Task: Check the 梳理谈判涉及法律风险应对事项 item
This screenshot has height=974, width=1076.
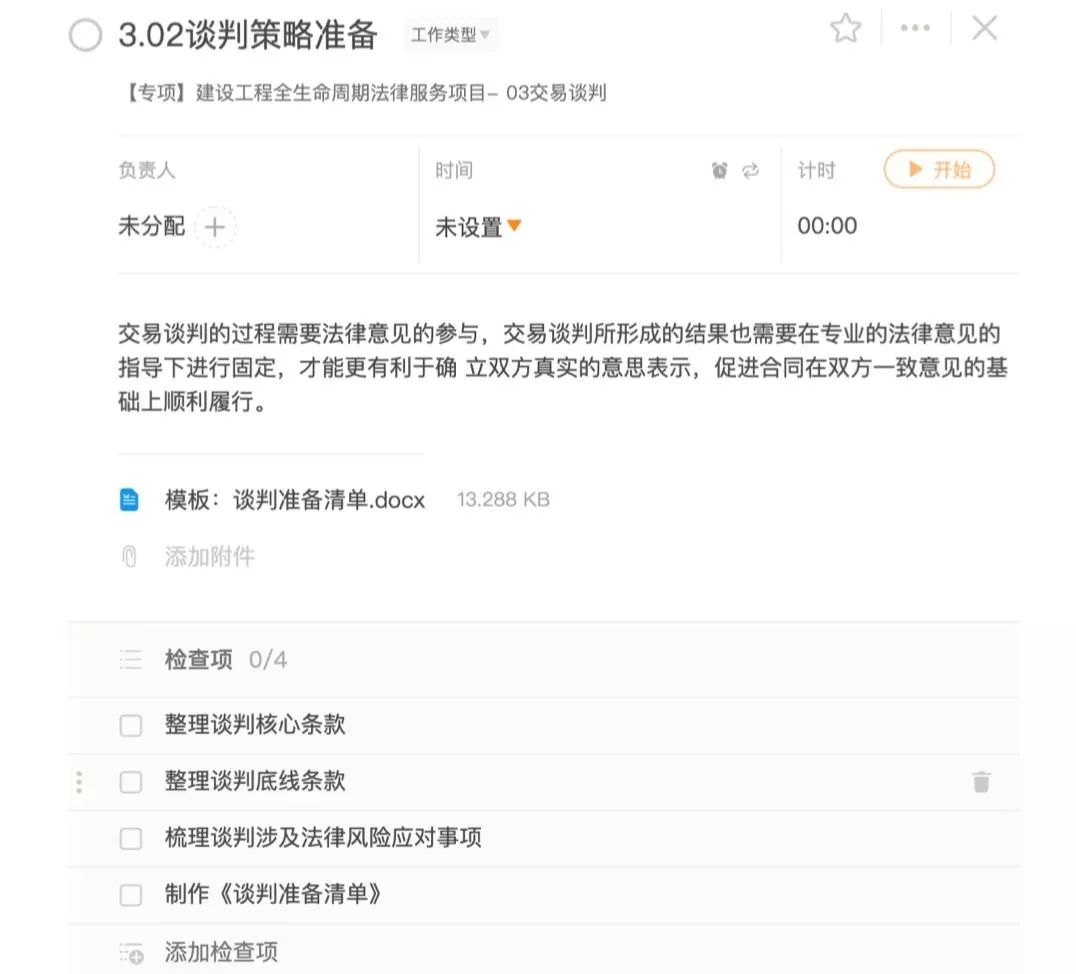Action: (130, 838)
